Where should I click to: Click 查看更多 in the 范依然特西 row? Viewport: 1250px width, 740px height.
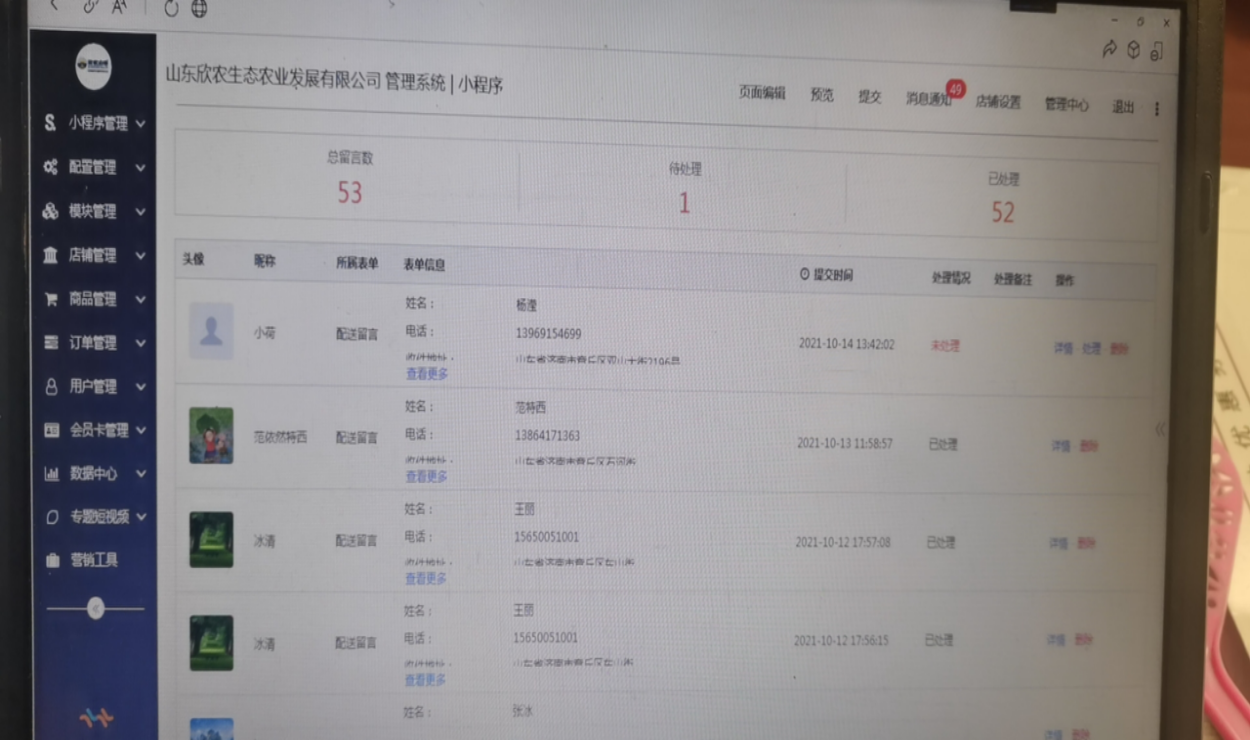pyautogui.click(x=427, y=477)
